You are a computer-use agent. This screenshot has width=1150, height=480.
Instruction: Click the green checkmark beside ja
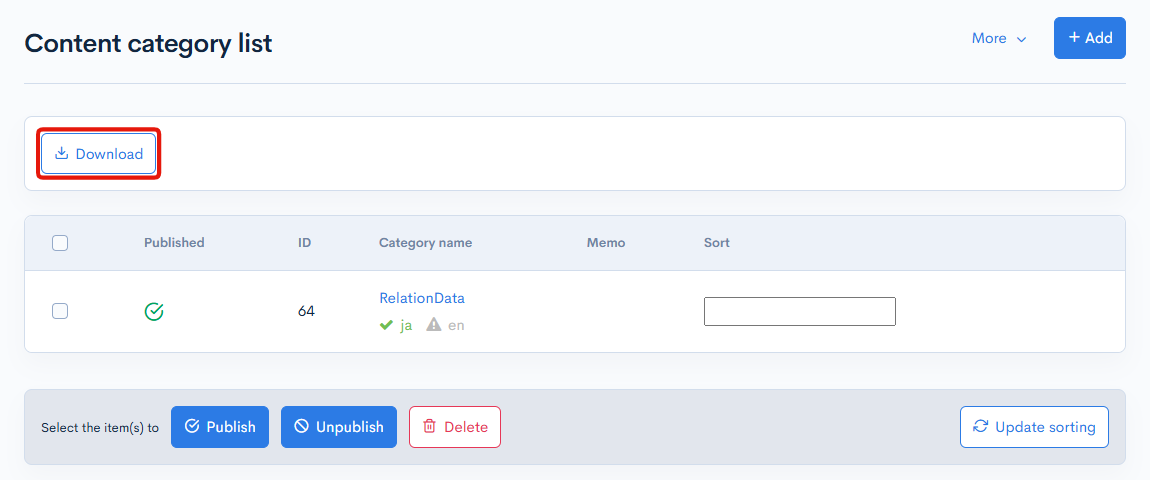[x=386, y=325]
